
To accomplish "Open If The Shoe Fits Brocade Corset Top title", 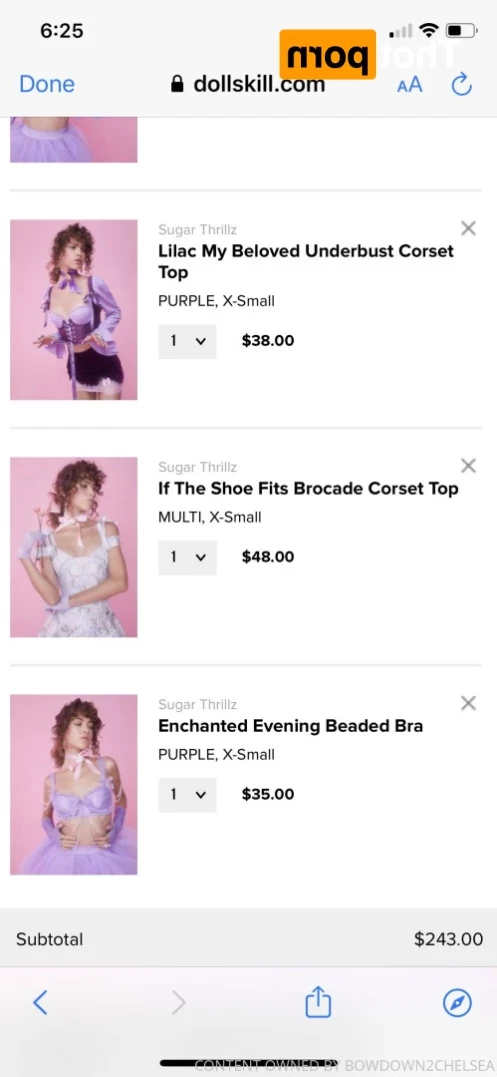I will click(x=308, y=489).
